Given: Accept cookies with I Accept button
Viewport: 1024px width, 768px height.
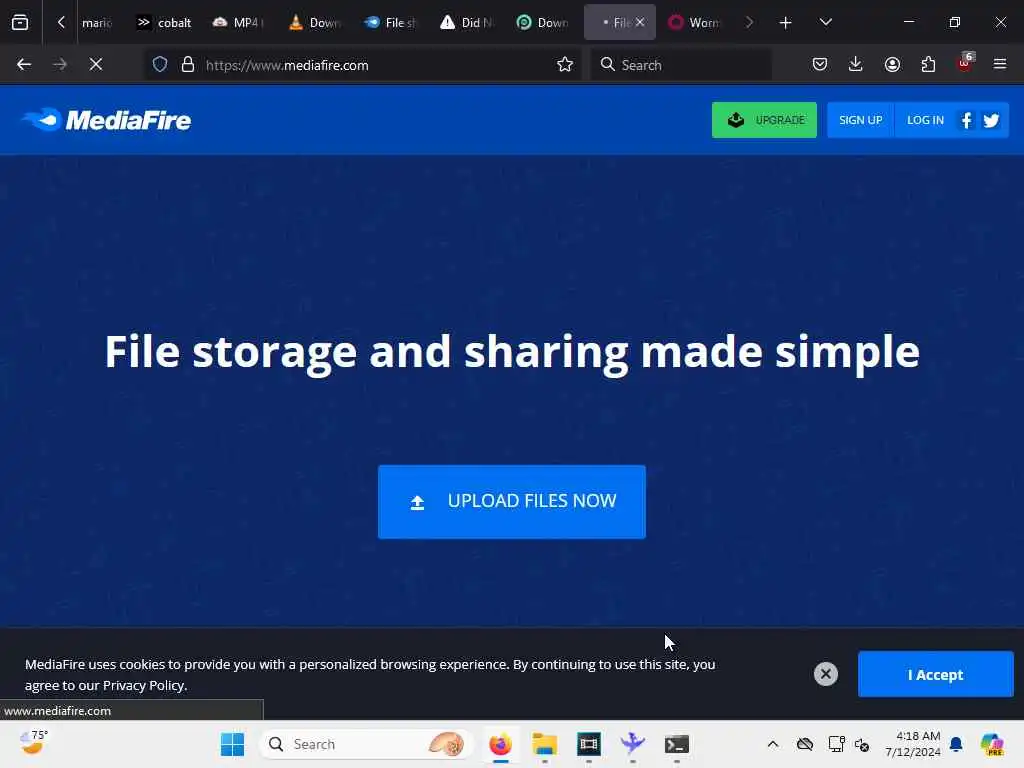Looking at the screenshot, I should pos(935,675).
